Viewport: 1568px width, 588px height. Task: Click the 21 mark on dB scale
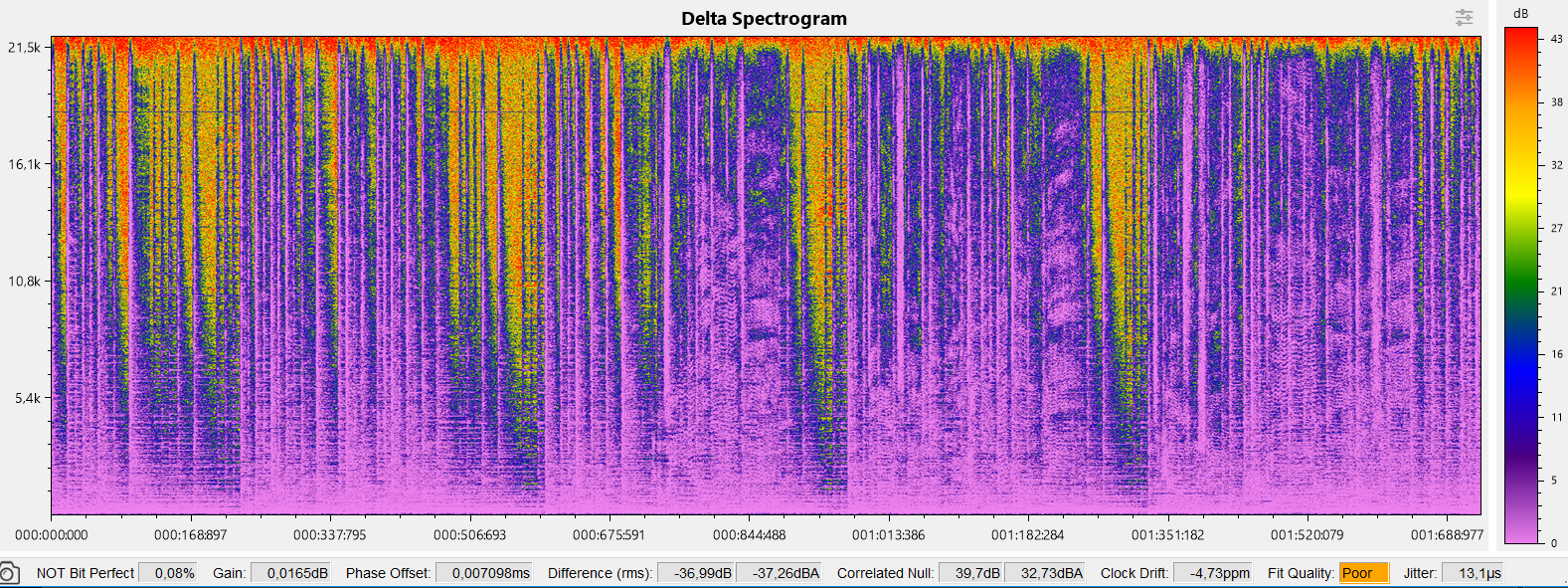[x=1557, y=291]
